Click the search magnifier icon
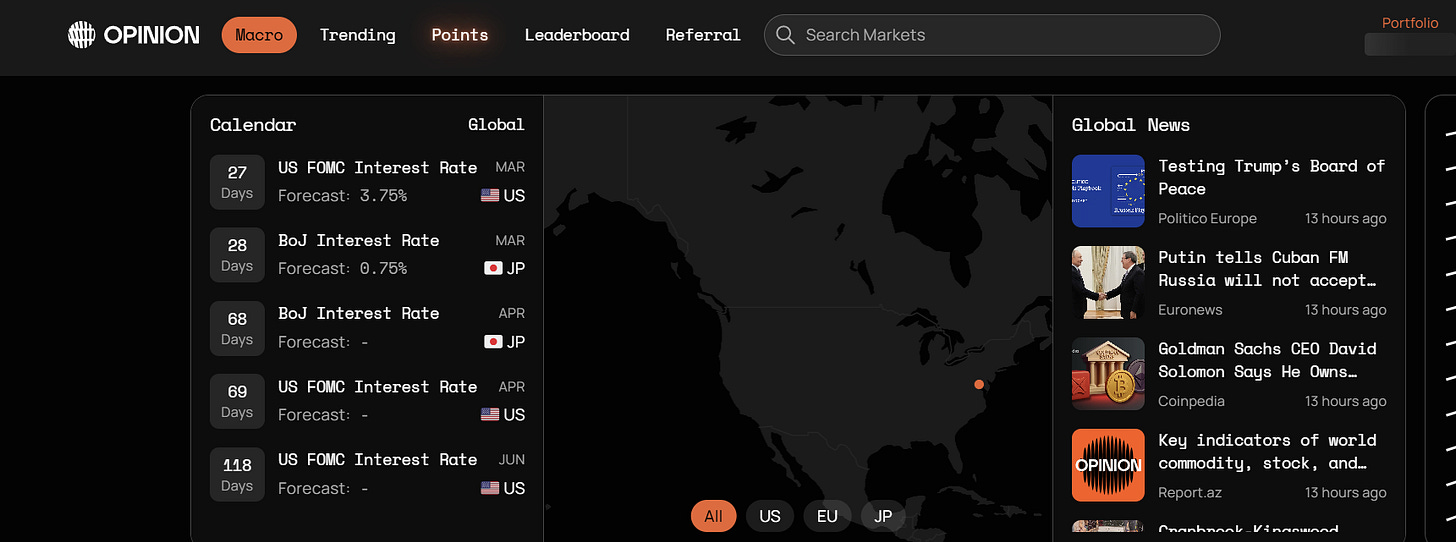The height and width of the screenshot is (542, 1456). [x=786, y=35]
